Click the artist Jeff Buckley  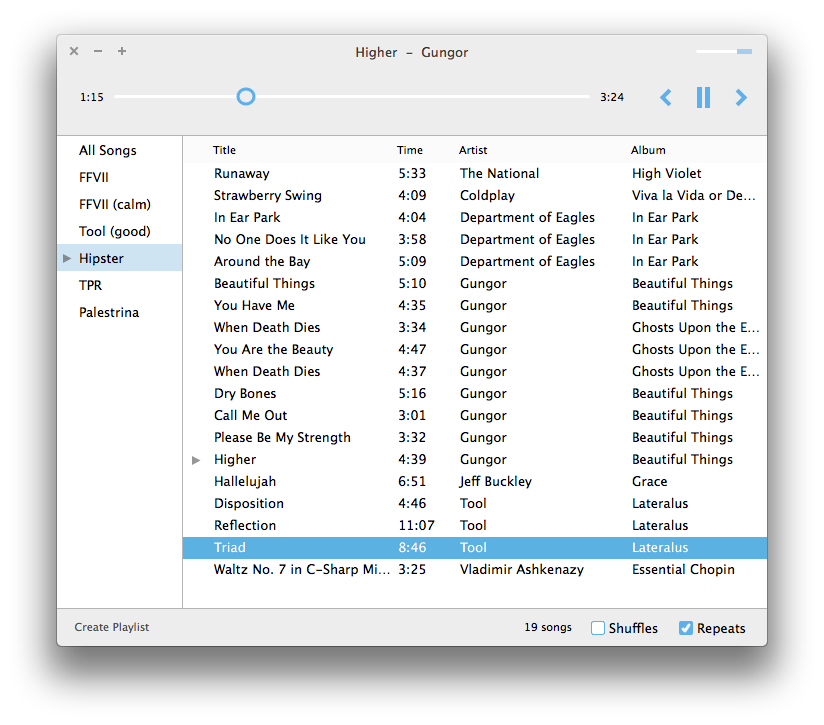[496, 482]
